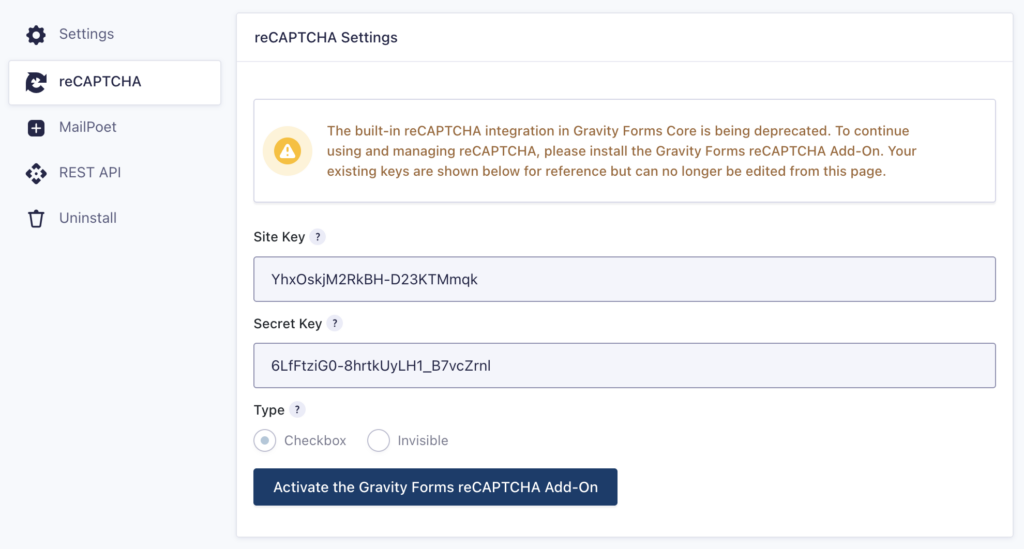Screen dimensions: 1024x549
Task: Click the Uninstall trash can icon
Action: [36, 219]
